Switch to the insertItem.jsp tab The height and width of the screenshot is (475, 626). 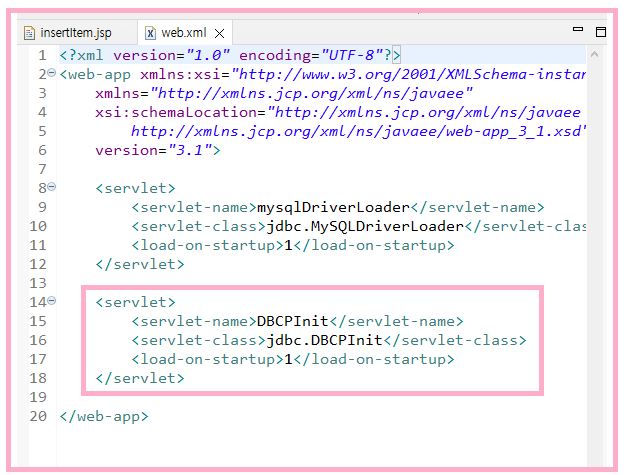(x=75, y=33)
